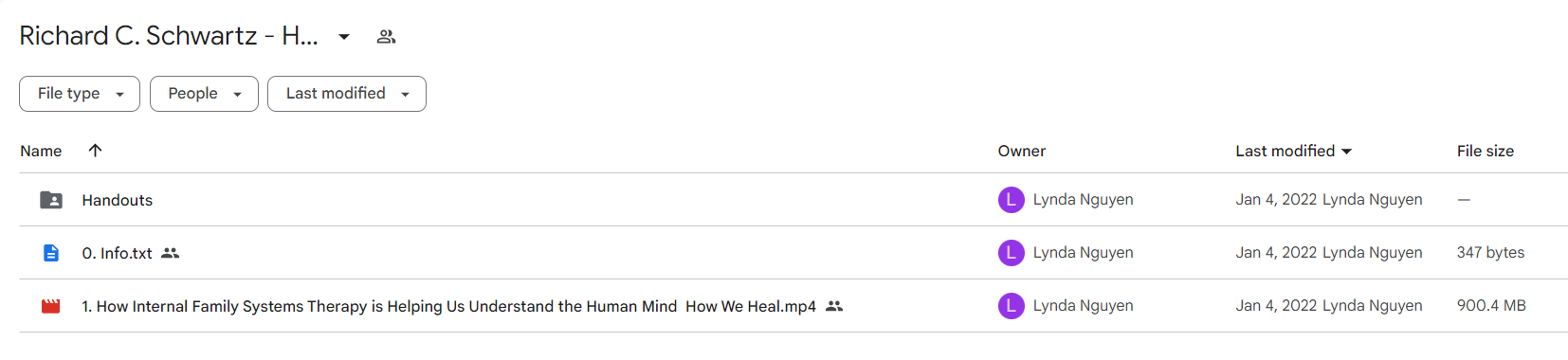Expand the Last modified filter chip

347,94
